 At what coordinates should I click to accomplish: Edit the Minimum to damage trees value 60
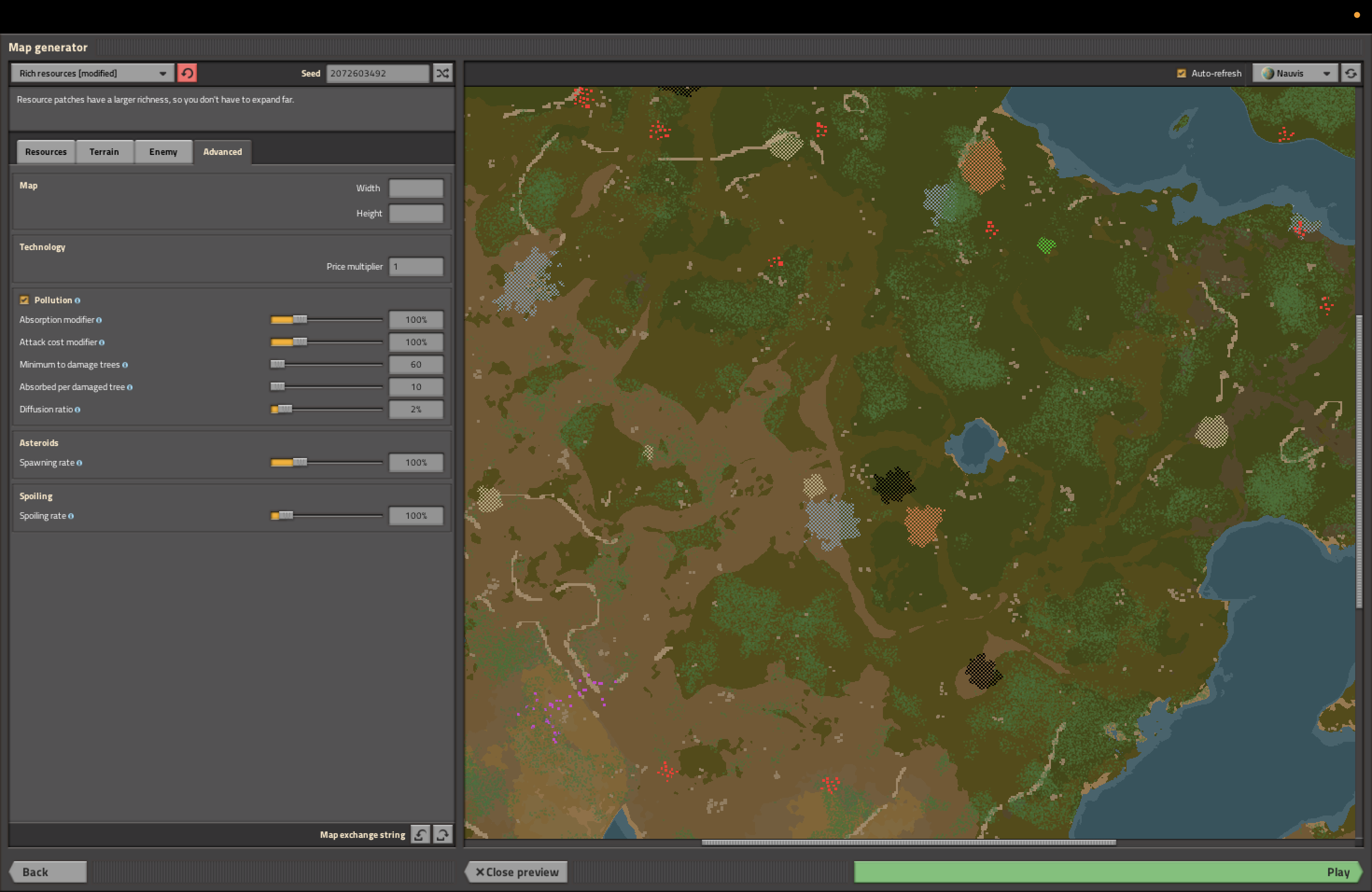pyautogui.click(x=416, y=365)
